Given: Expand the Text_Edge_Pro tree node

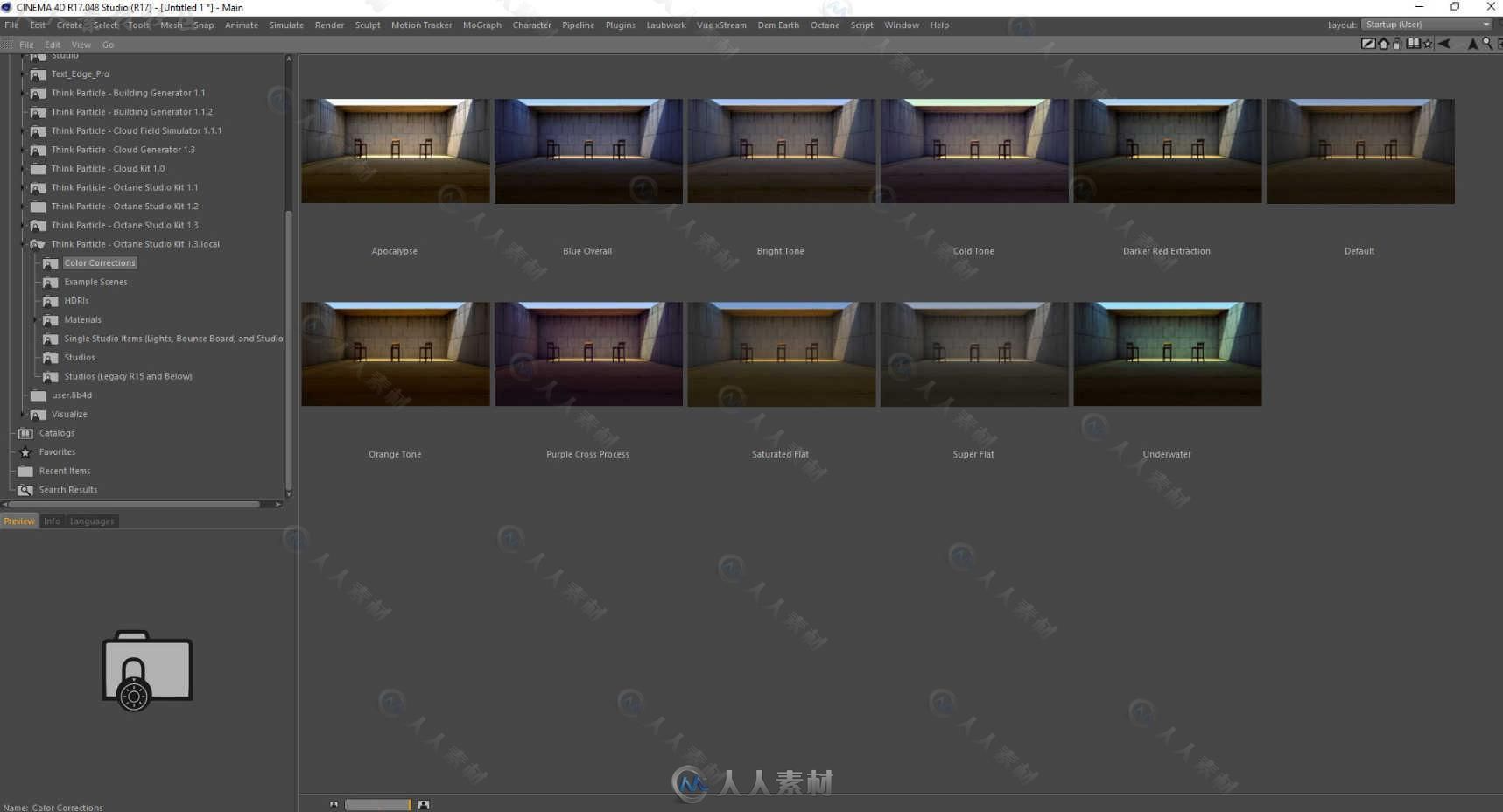Looking at the screenshot, I should pos(23,74).
